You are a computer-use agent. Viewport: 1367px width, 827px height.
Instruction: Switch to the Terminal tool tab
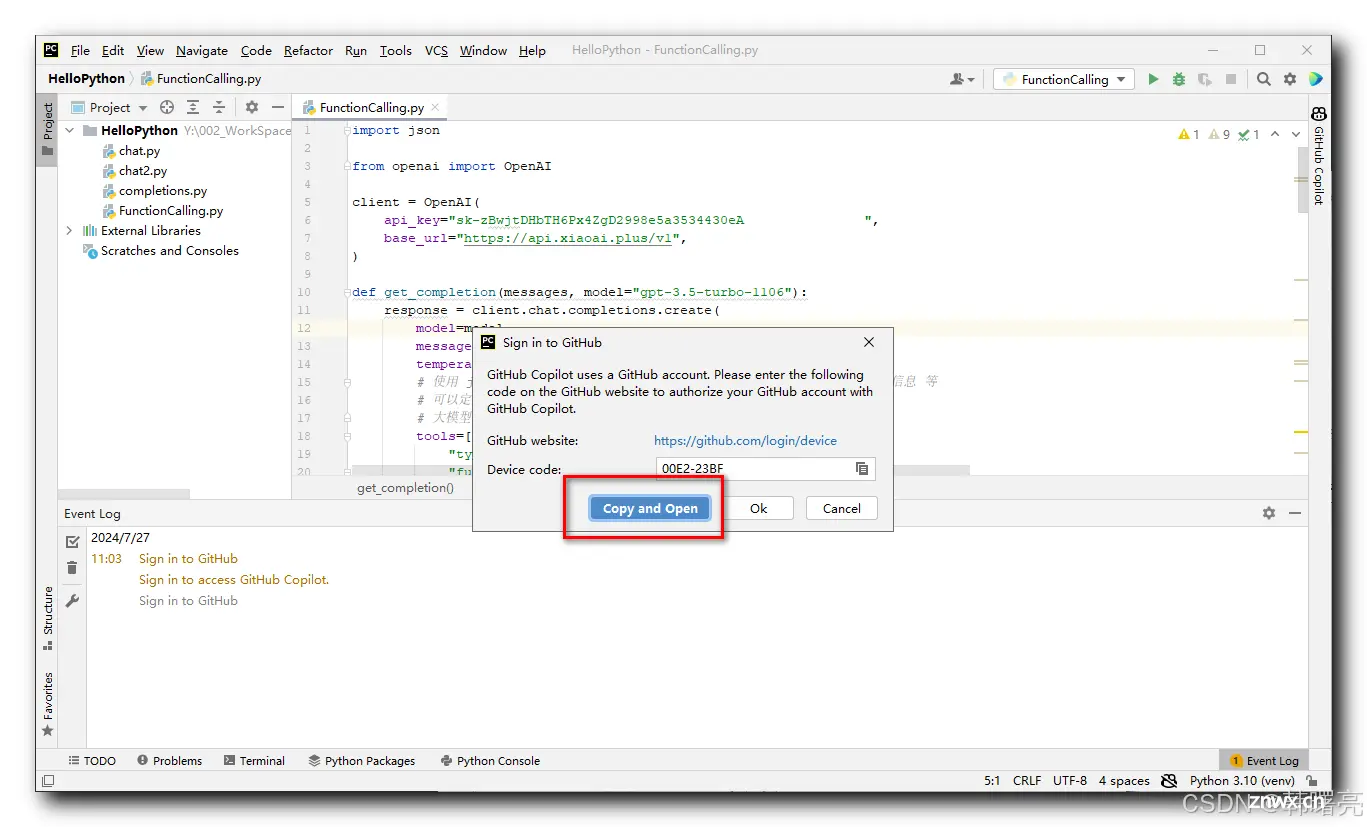(x=255, y=761)
